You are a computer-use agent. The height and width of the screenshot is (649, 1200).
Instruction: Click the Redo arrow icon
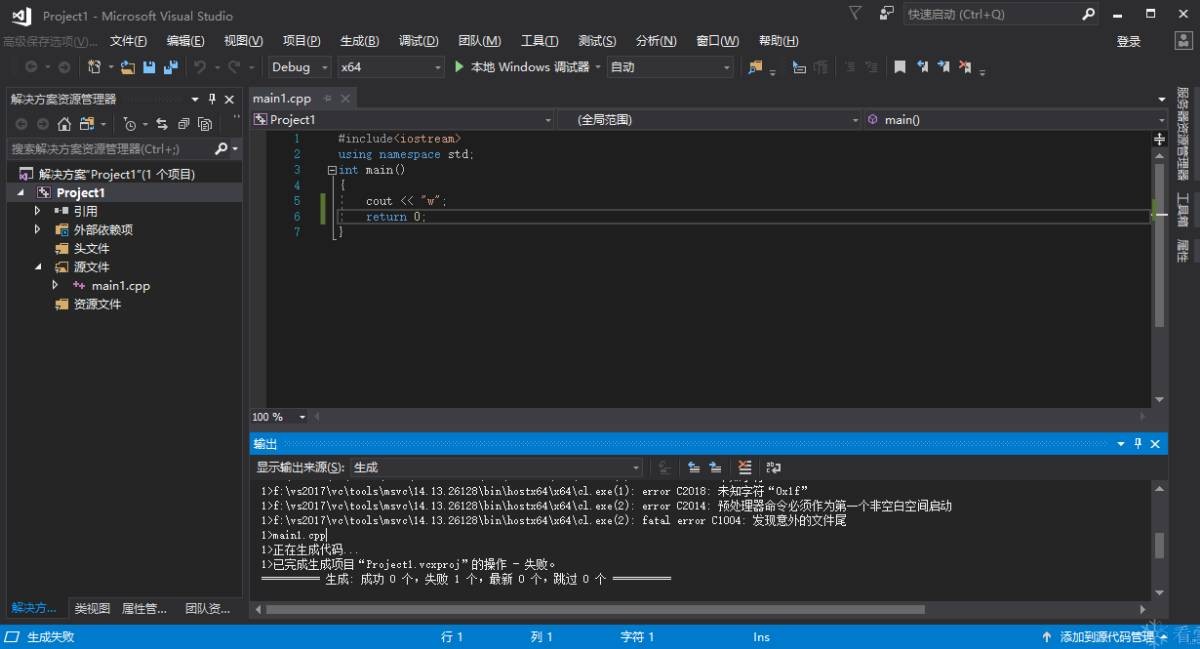click(x=234, y=67)
